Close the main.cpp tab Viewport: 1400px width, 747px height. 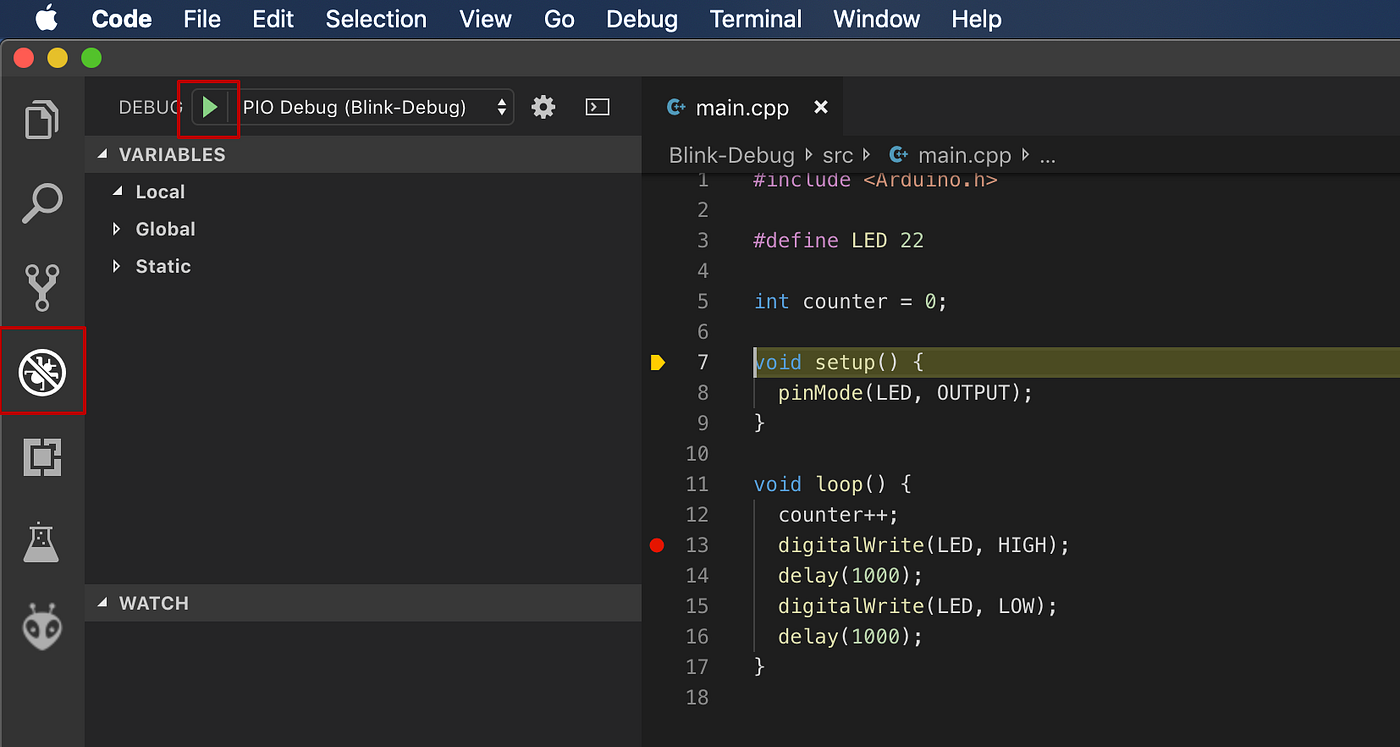(821, 107)
